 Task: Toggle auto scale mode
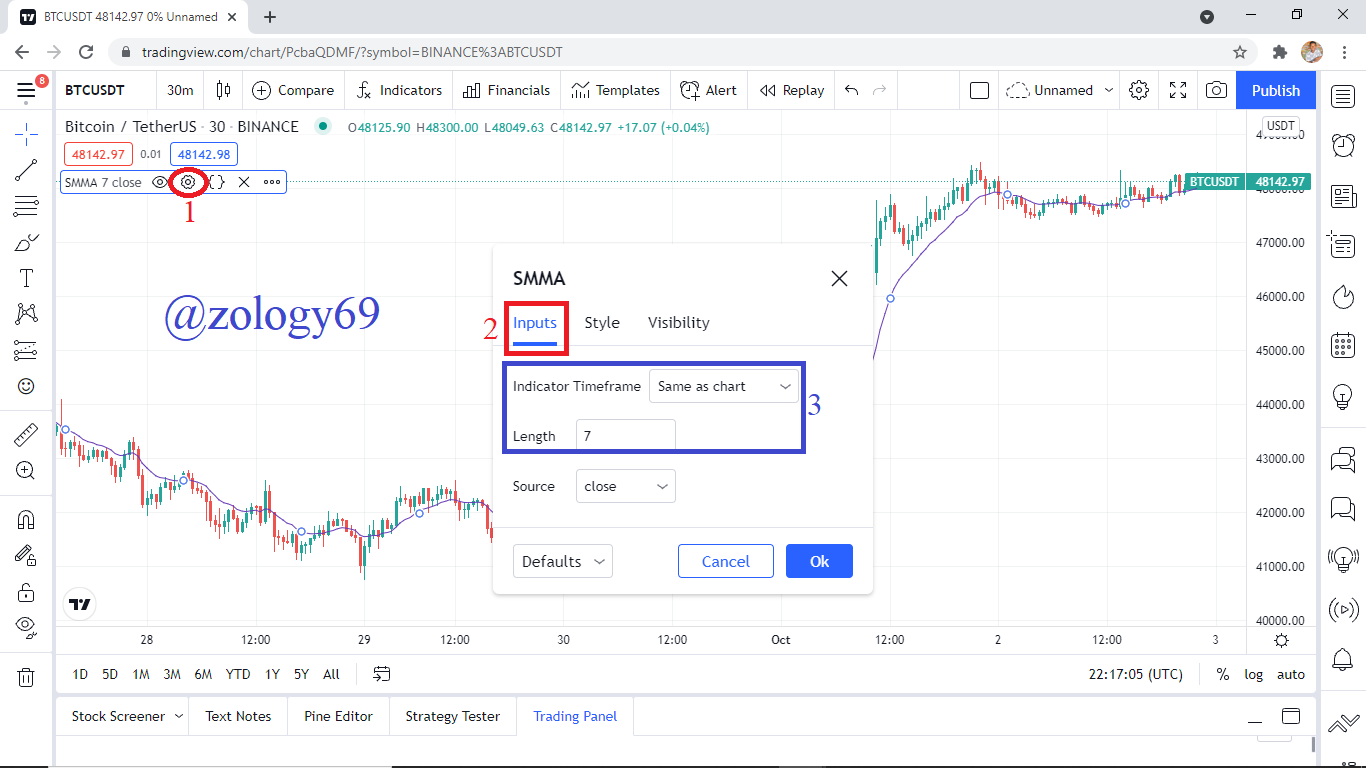tap(1291, 674)
